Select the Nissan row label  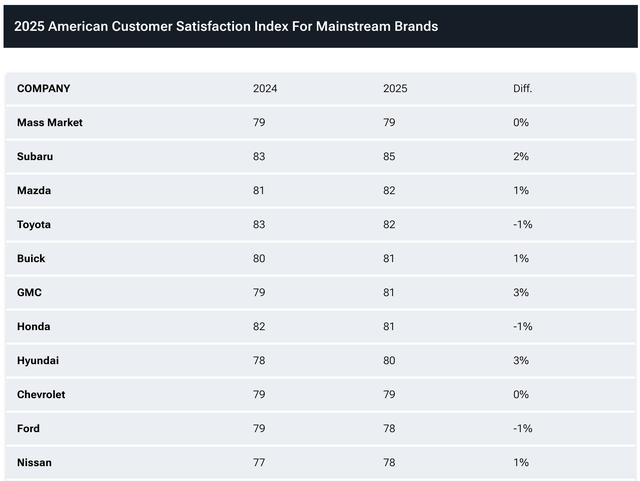34,463
